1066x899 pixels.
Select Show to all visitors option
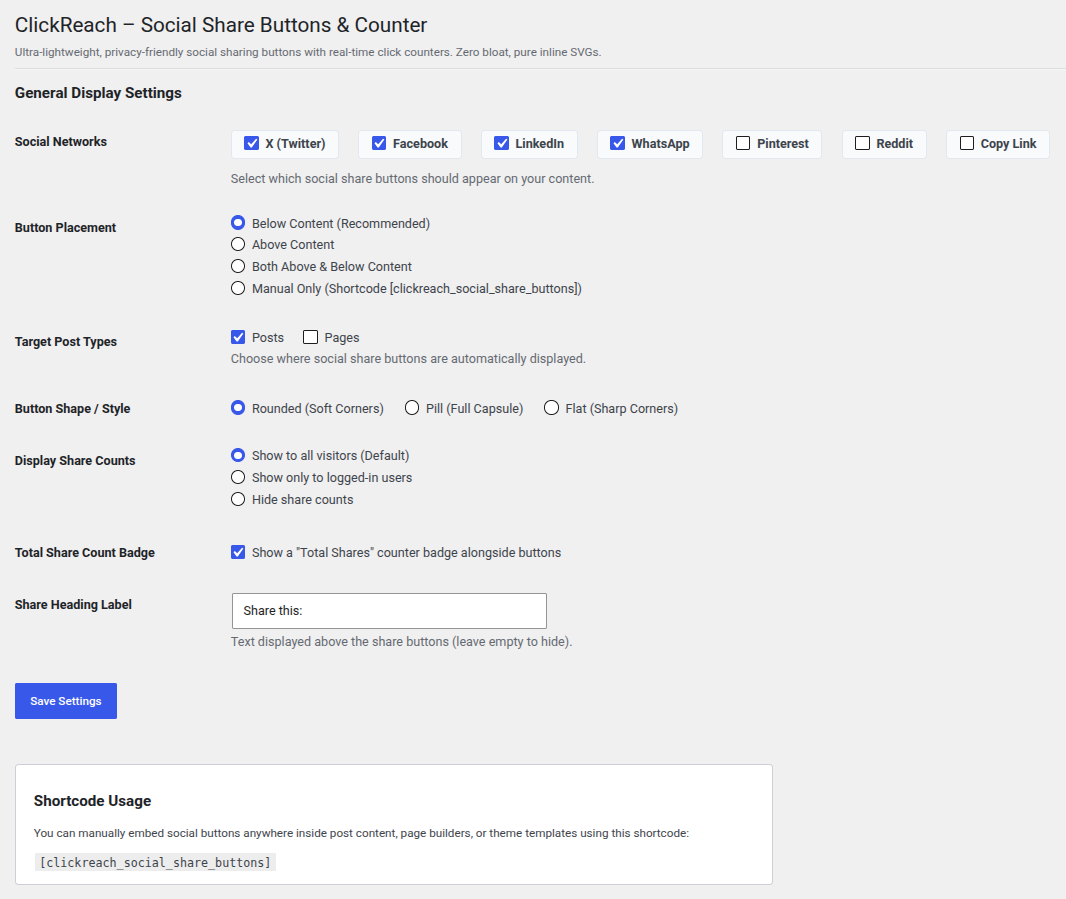[238, 455]
